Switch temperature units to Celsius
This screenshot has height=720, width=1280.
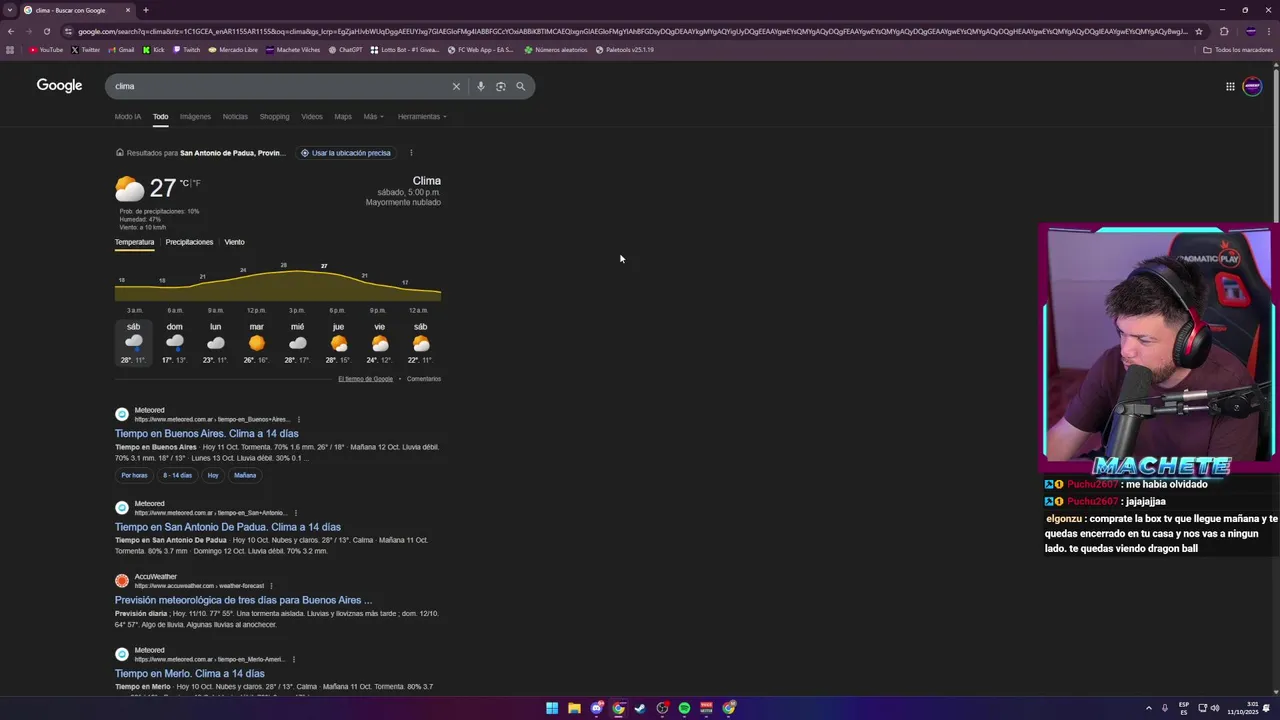click(183, 183)
